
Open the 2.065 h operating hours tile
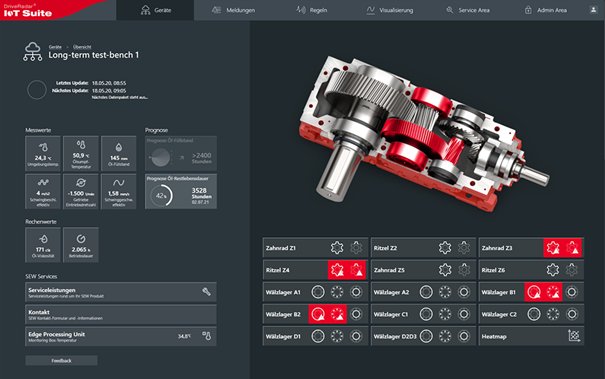(81, 245)
